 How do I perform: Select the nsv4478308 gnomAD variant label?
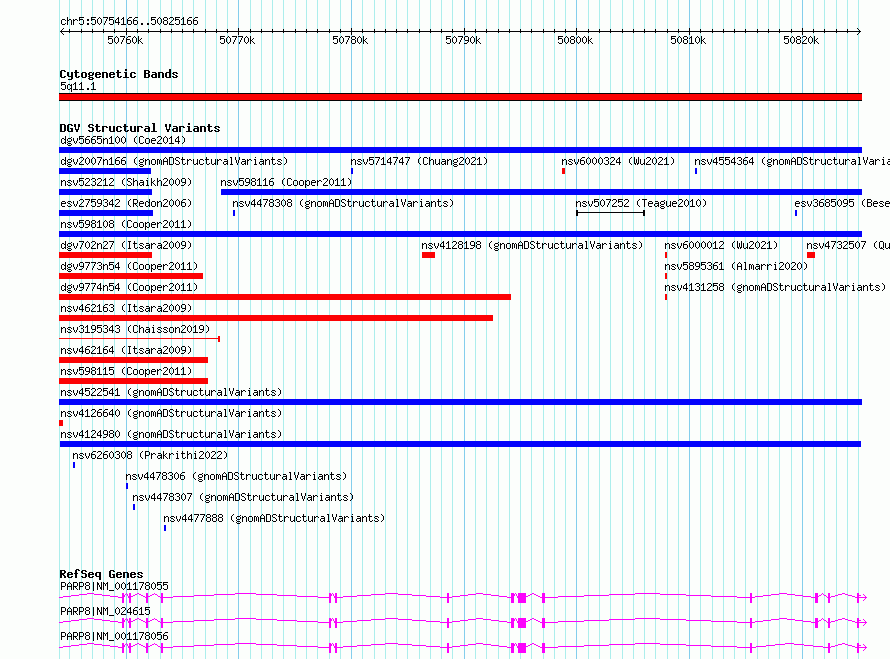coord(343,203)
